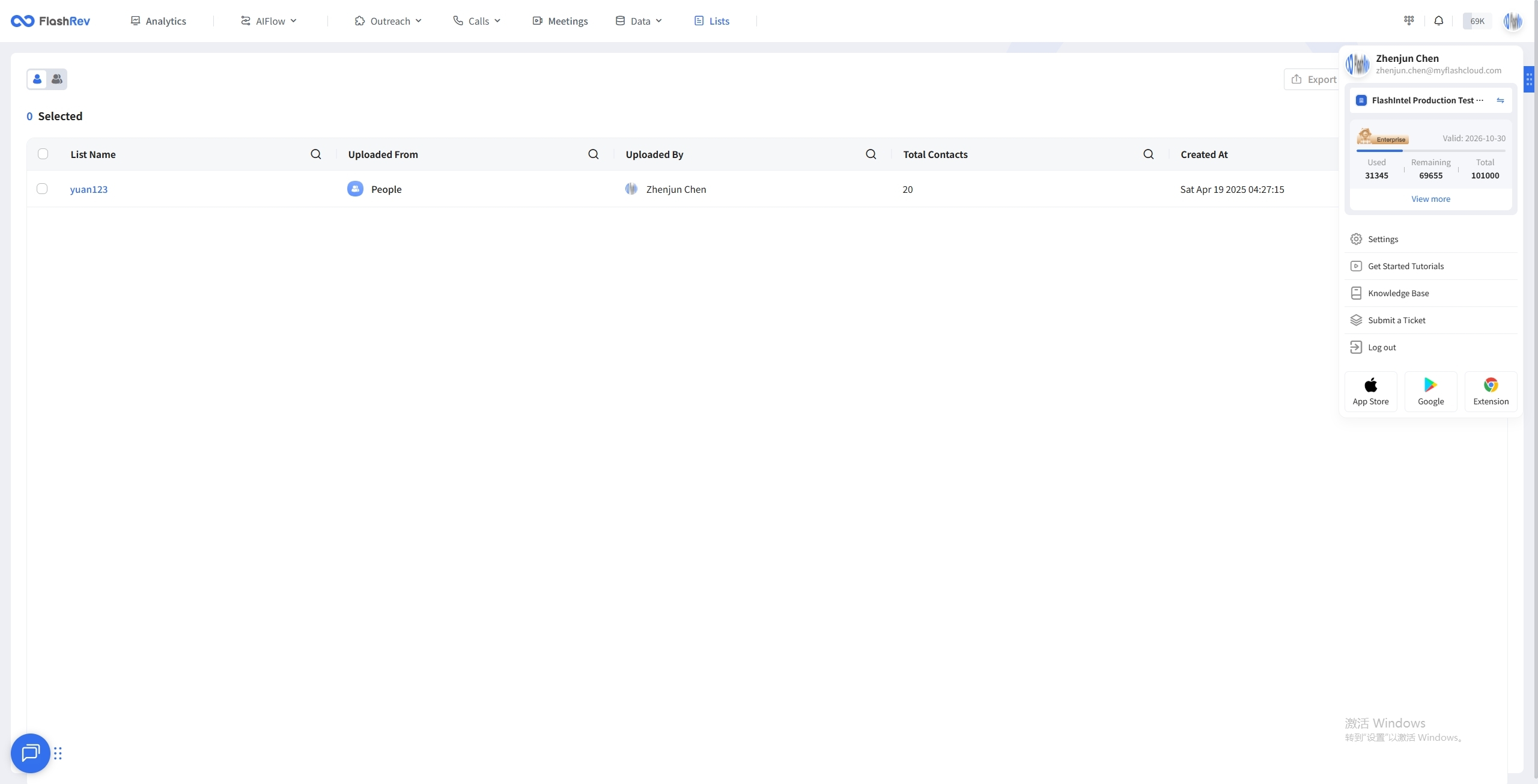The width and height of the screenshot is (1538, 784).
Task: Search in the List Name column
Action: pyautogui.click(x=316, y=154)
